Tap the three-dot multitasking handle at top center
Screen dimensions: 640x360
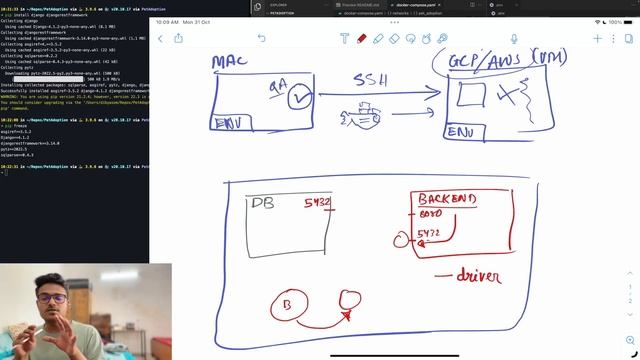point(394,22)
